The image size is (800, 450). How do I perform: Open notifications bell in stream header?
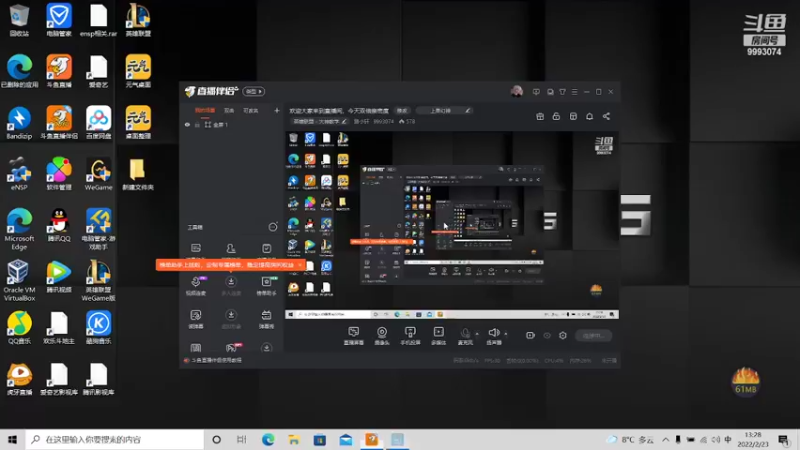tap(589, 116)
